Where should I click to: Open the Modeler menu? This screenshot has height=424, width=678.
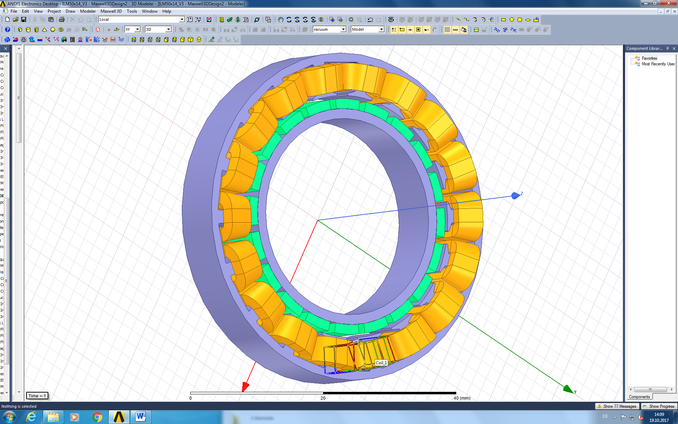[x=88, y=11]
